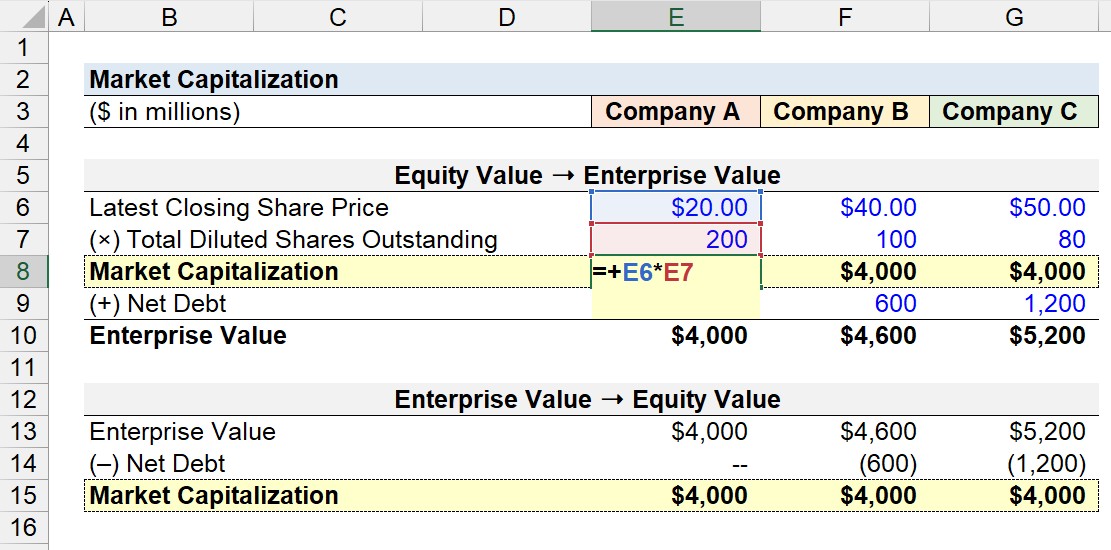Click the cell with formula =+E6*E7

675,271
